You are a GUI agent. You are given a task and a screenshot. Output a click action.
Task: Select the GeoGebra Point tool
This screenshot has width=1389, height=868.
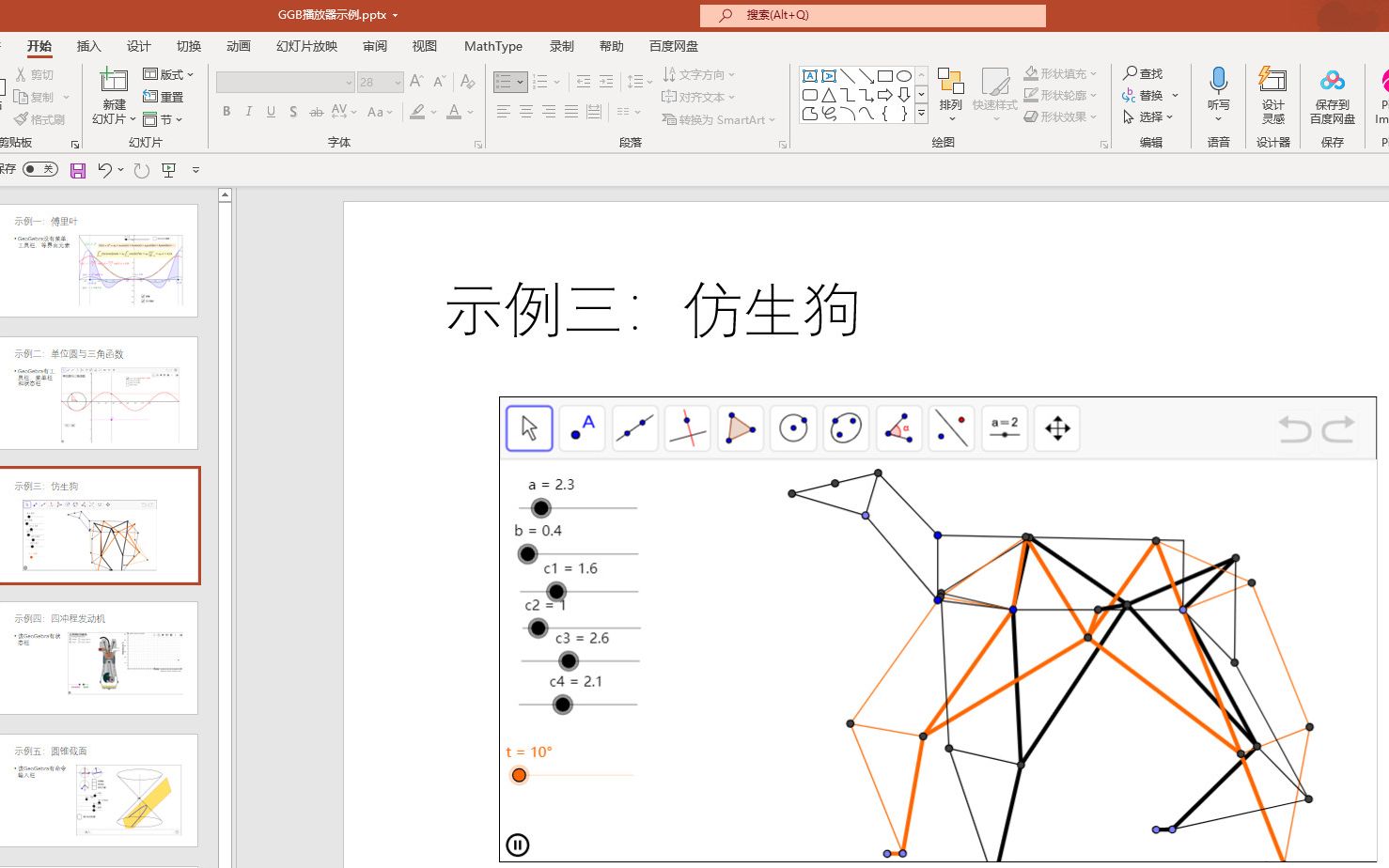(582, 428)
